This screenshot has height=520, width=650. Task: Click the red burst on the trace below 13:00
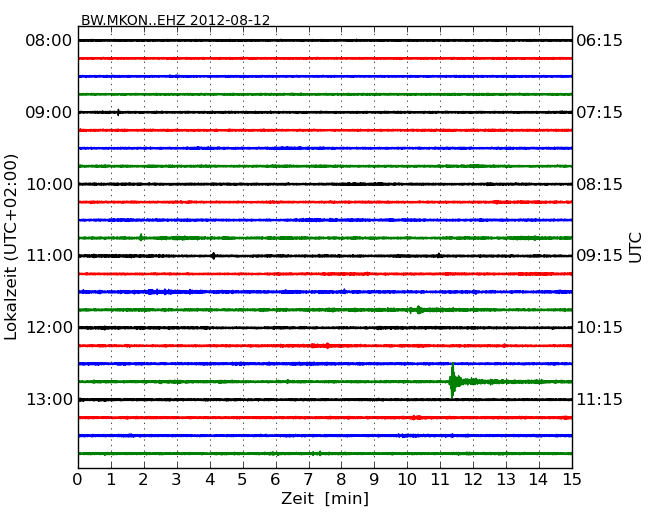tap(416, 418)
